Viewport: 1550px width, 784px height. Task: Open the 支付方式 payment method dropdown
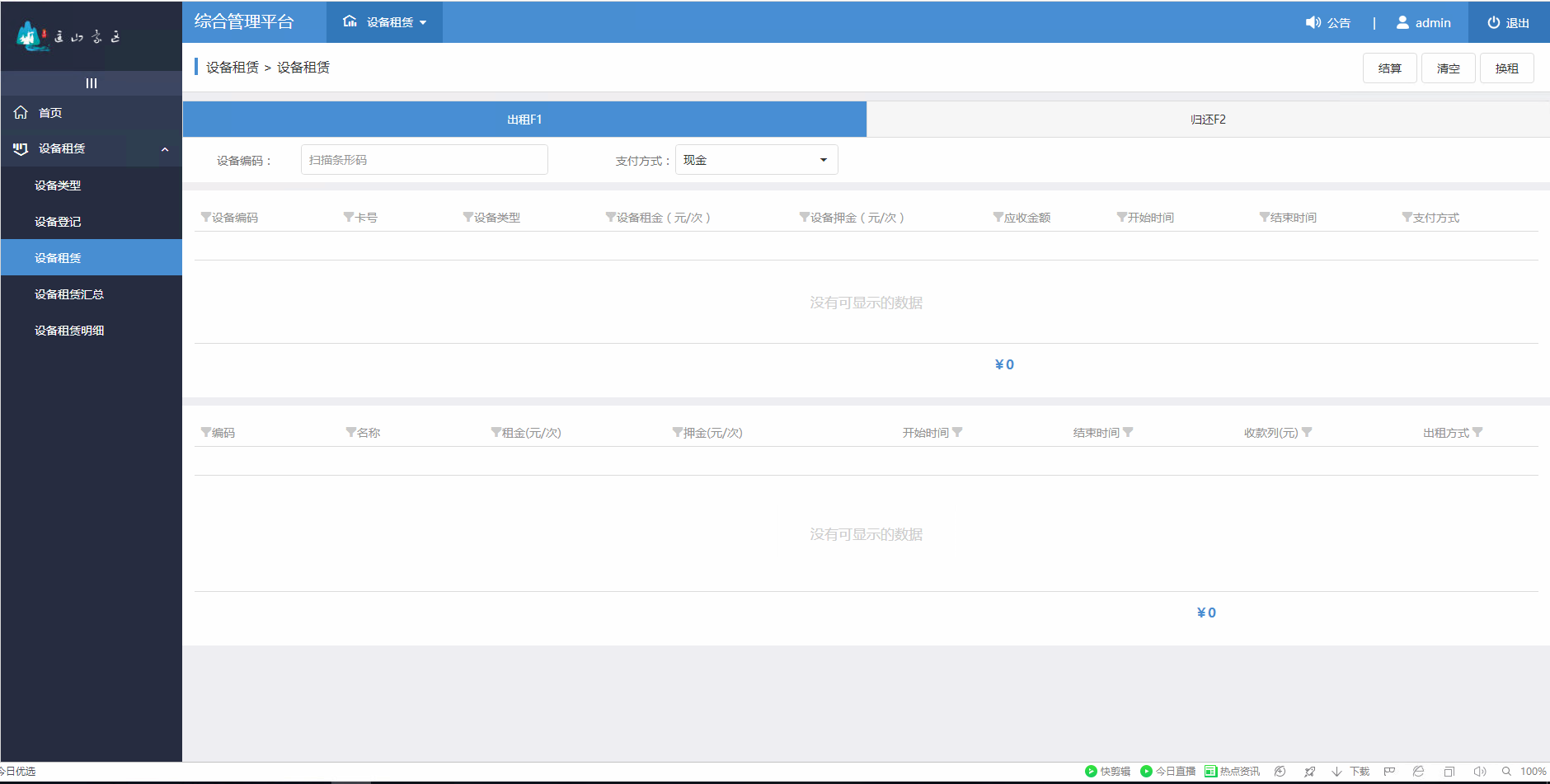(756, 160)
